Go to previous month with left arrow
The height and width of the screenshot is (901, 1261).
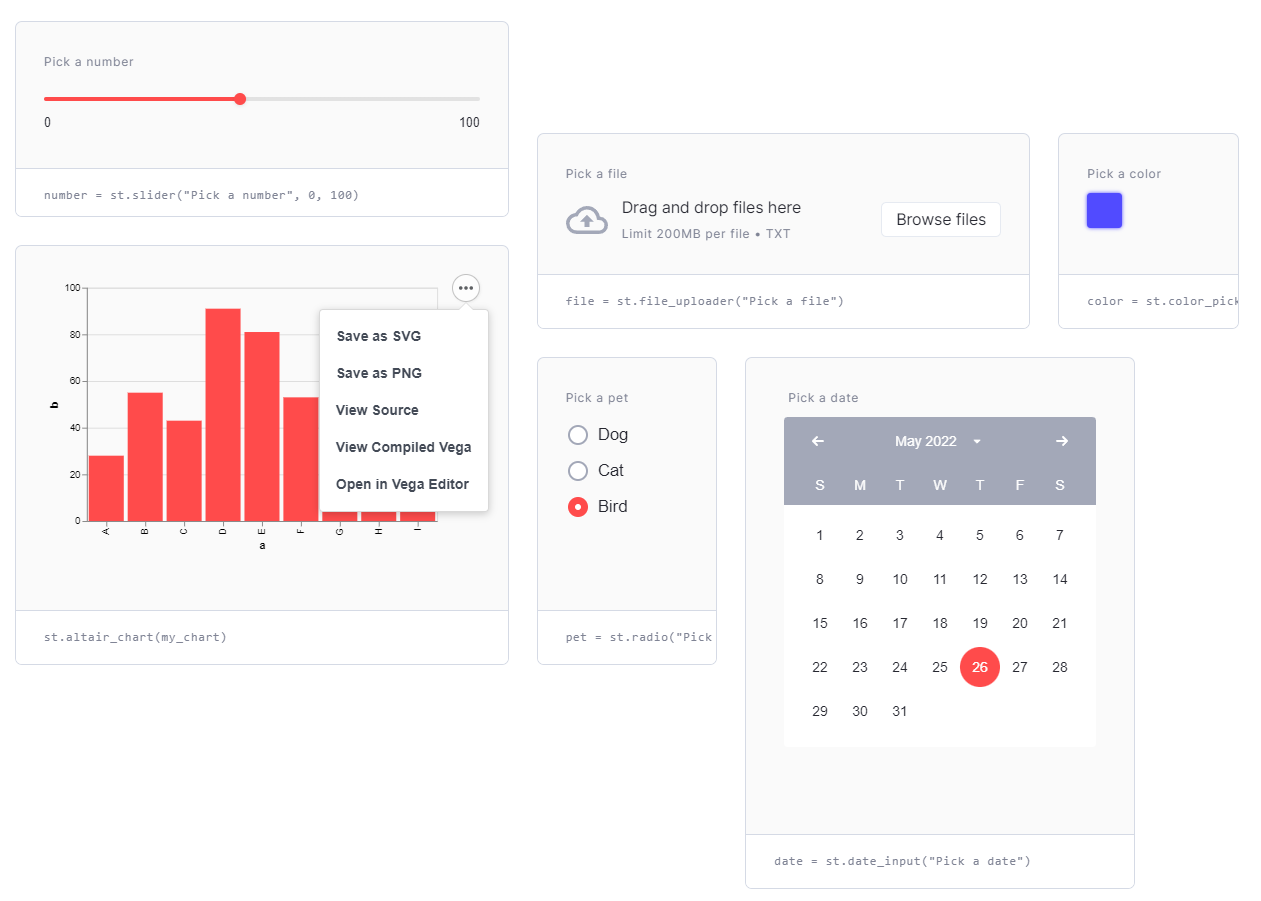coord(818,441)
